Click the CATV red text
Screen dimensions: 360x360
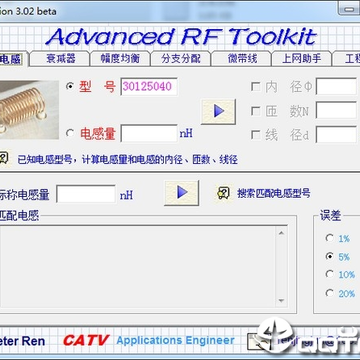(86, 340)
